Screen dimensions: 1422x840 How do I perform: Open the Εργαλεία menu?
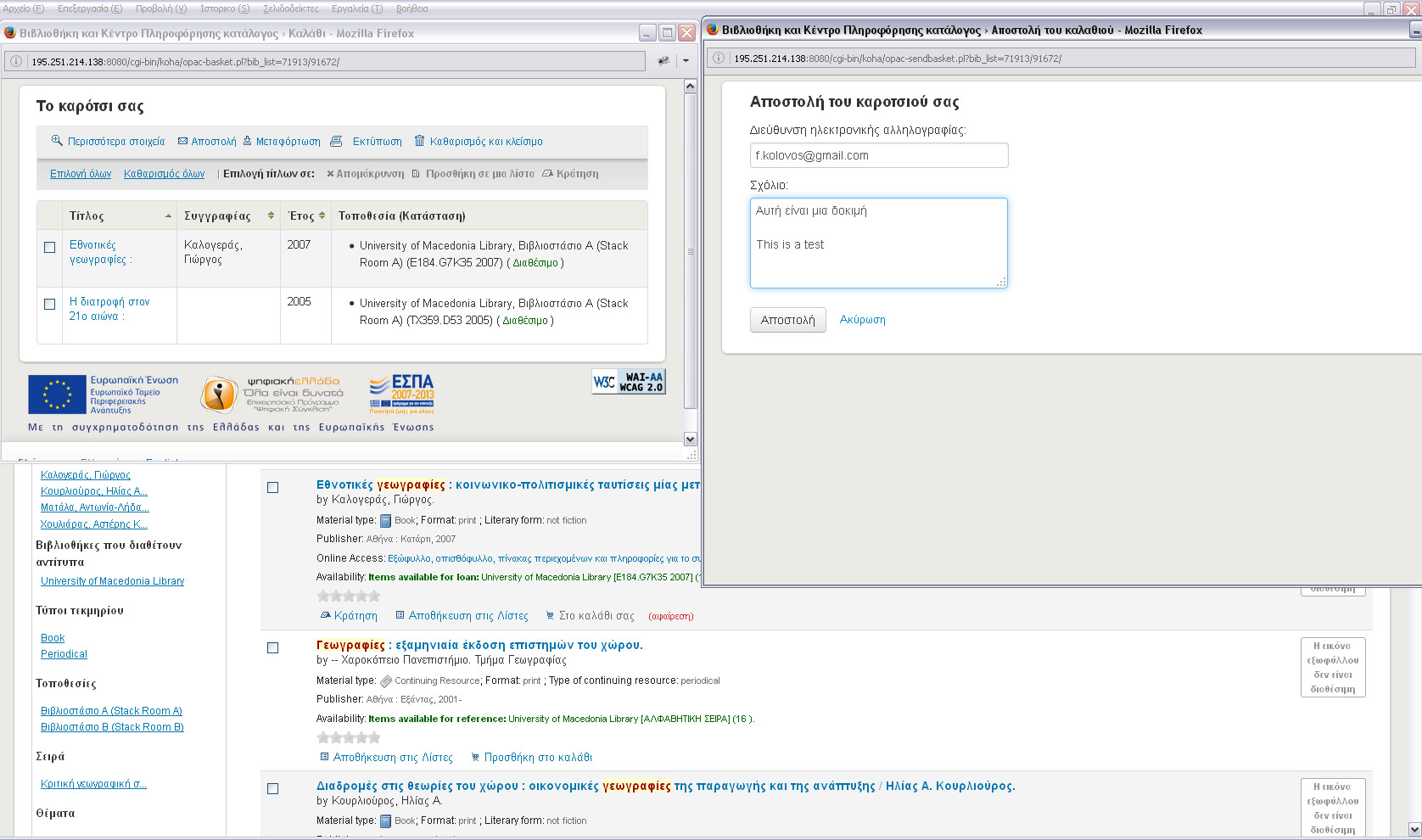pos(356,8)
